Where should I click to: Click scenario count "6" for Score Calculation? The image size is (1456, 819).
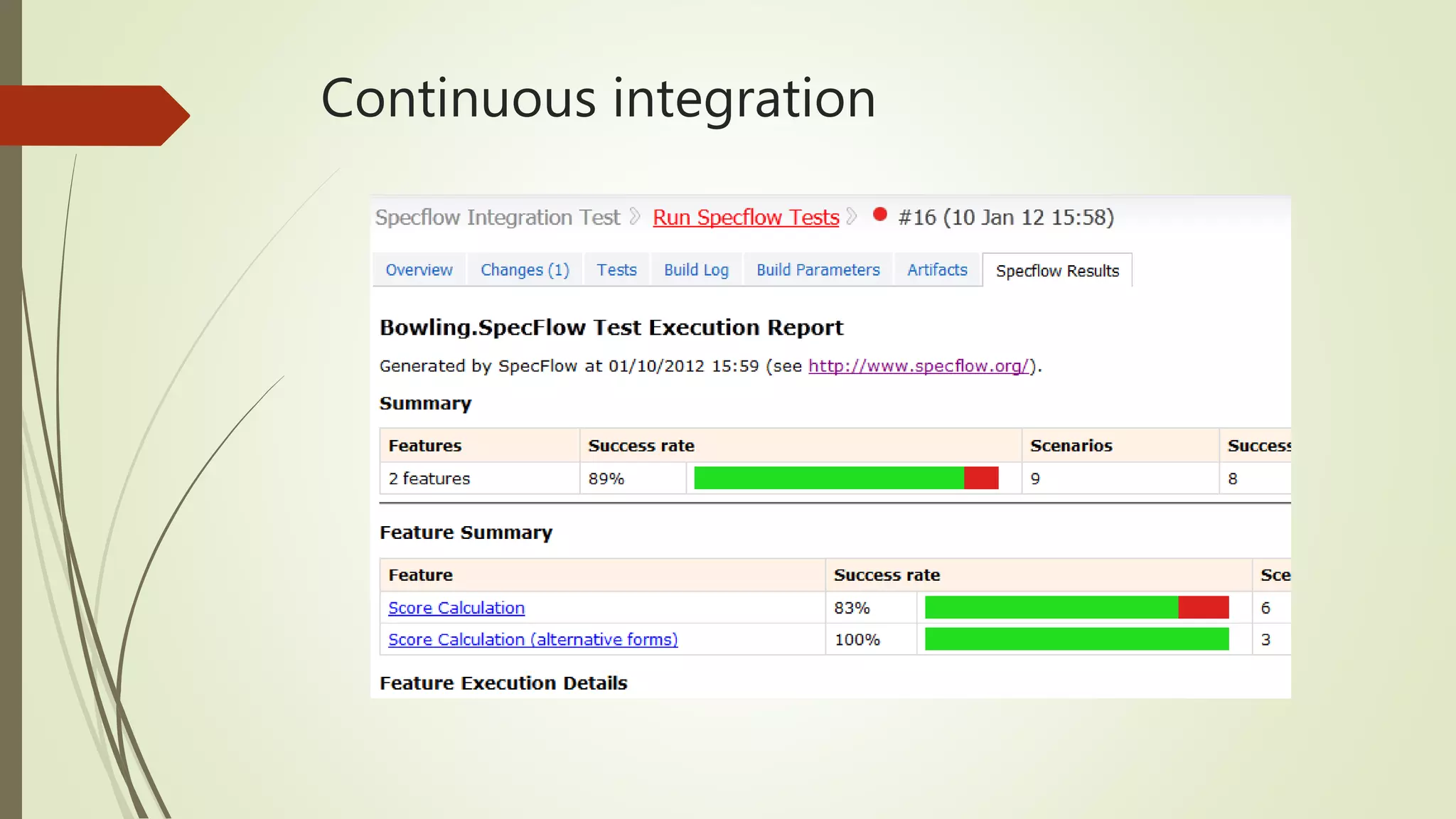click(1265, 609)
